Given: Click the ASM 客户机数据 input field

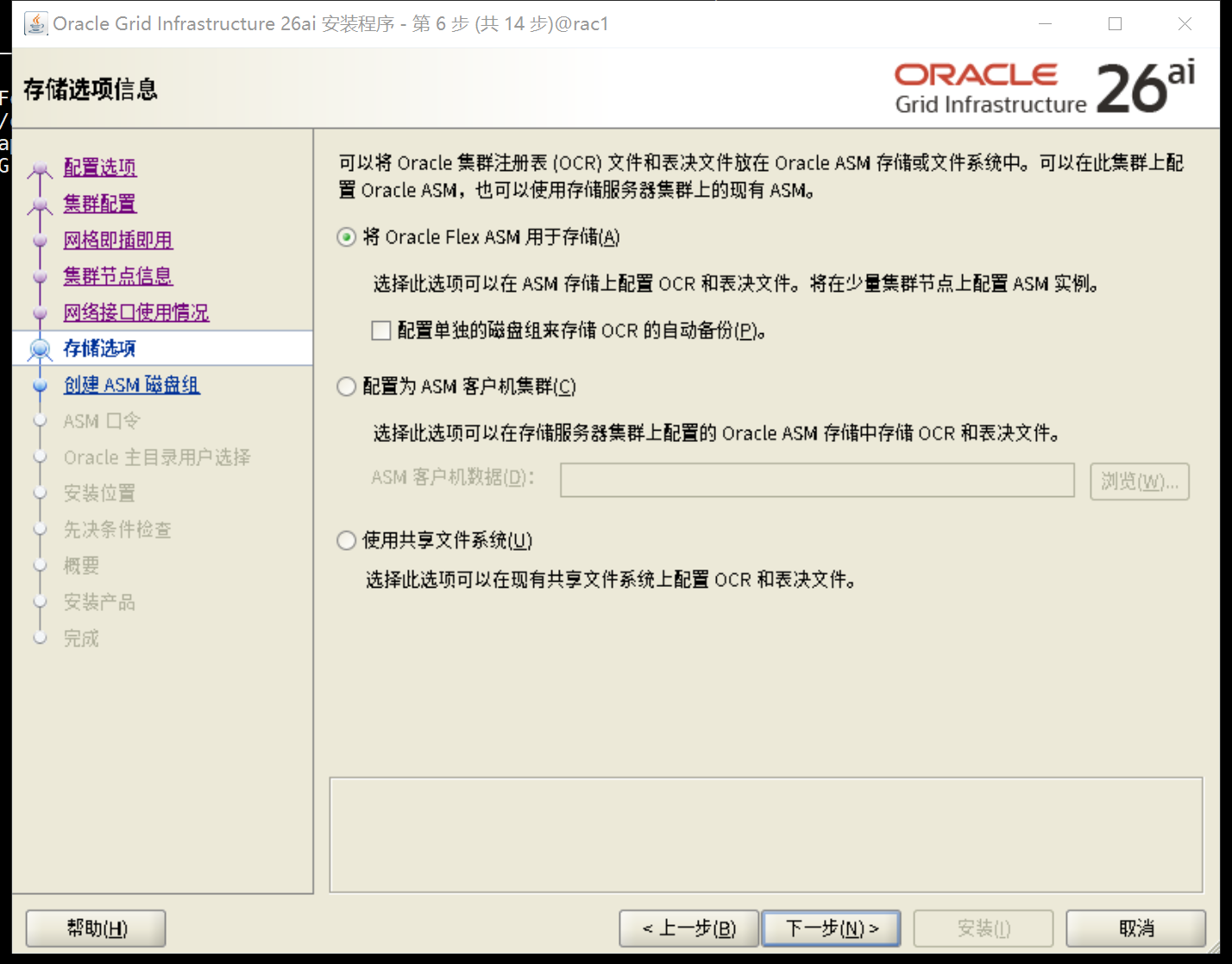Looking at the screenshot, I should (x=817, y=481).
